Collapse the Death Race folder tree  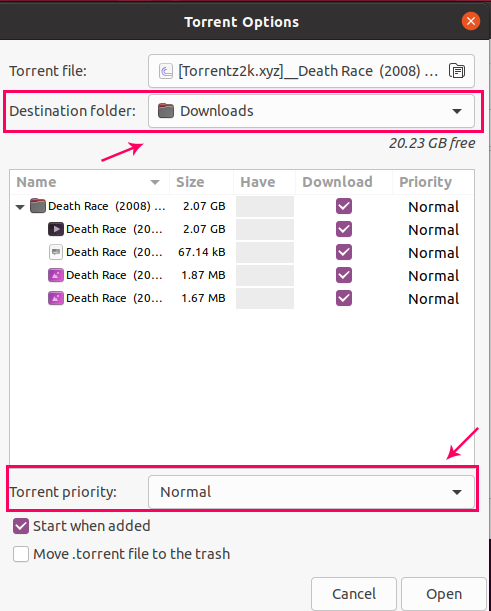point(20,207)
